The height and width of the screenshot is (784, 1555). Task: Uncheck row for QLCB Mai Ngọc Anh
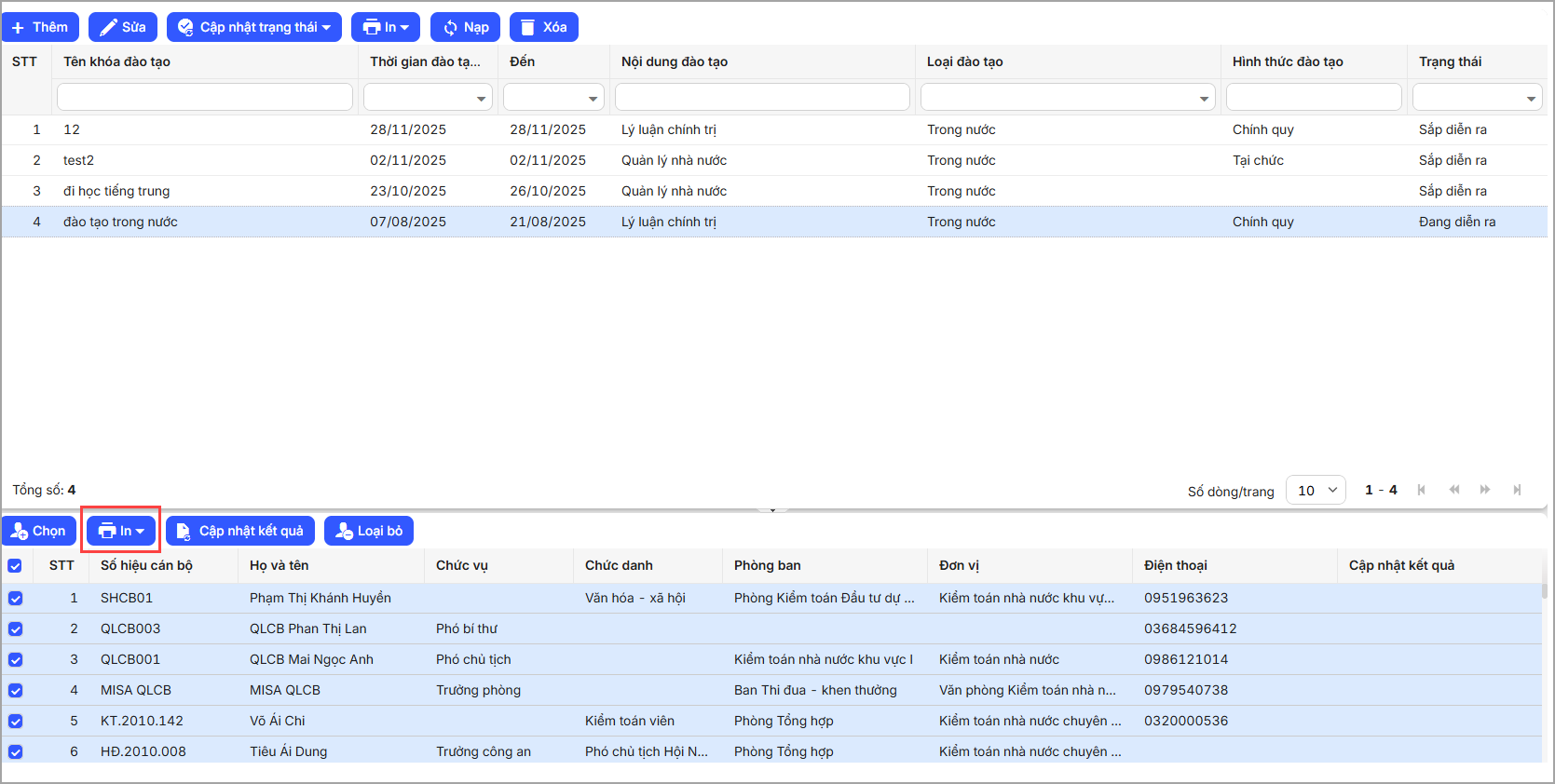click(15, 659)
